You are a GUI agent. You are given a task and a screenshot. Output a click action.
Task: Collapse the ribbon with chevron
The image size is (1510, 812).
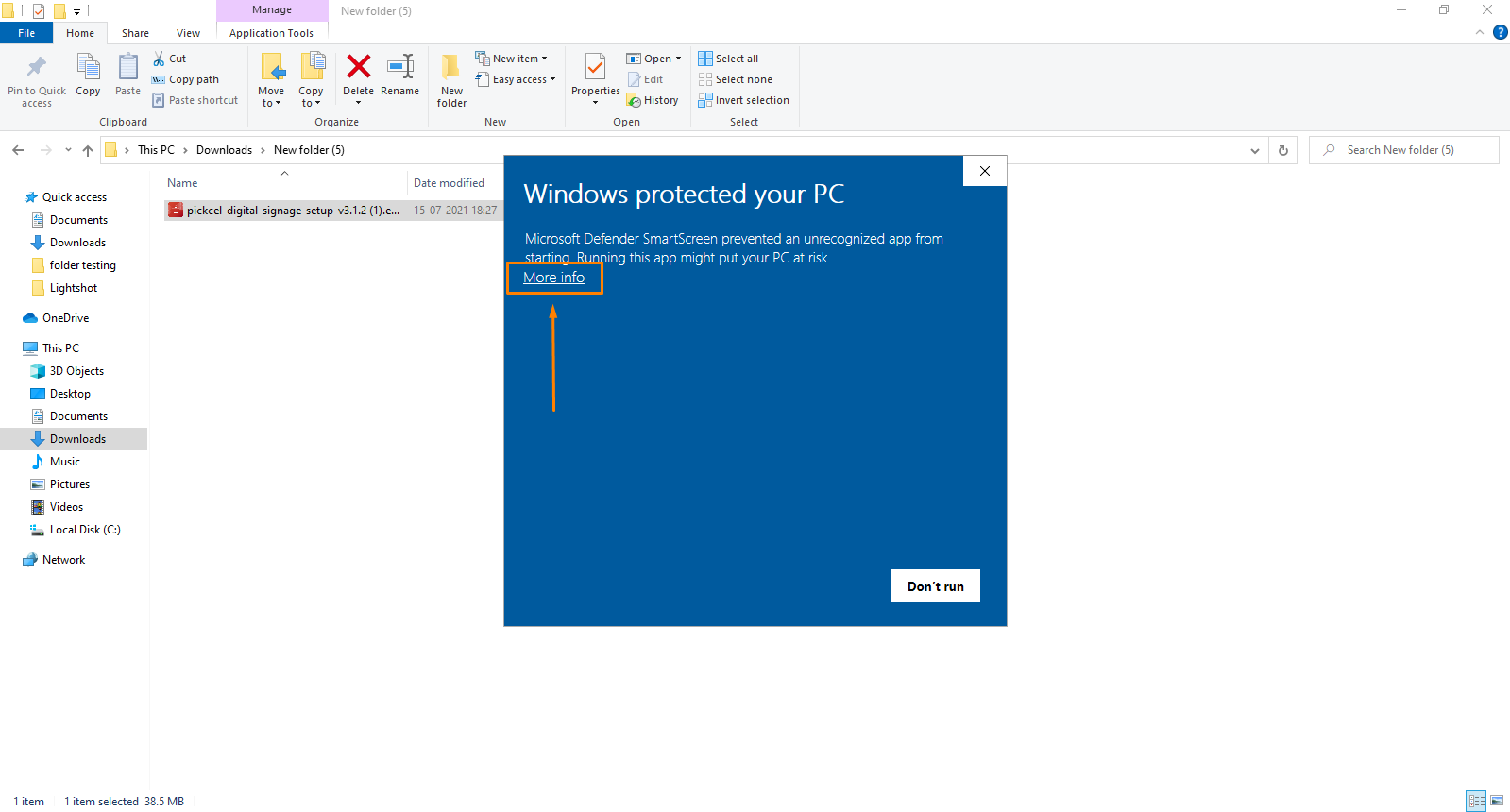(x=1479, y=32)
